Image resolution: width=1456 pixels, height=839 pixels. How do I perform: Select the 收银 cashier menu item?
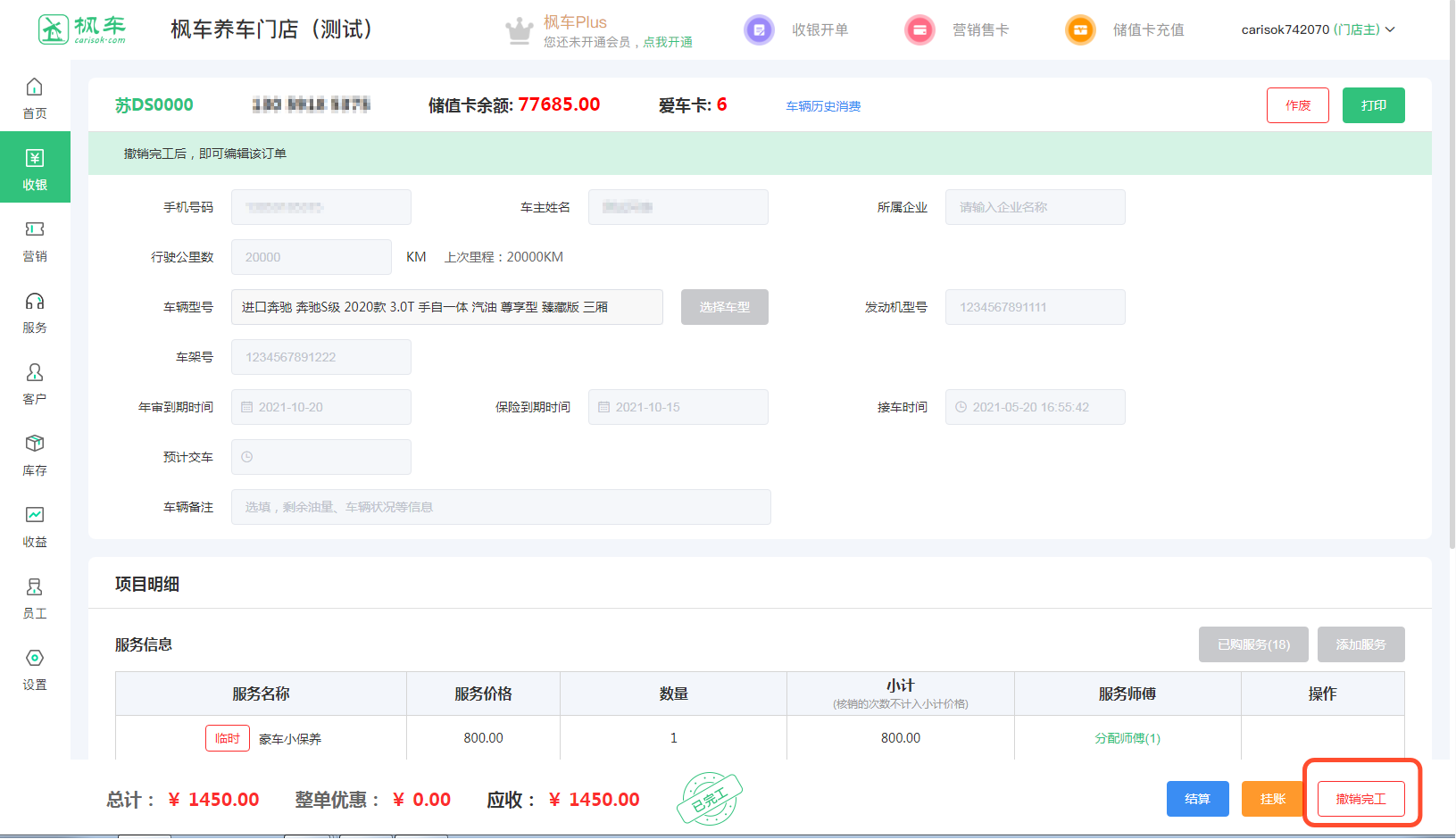click(x=35, y=168)
